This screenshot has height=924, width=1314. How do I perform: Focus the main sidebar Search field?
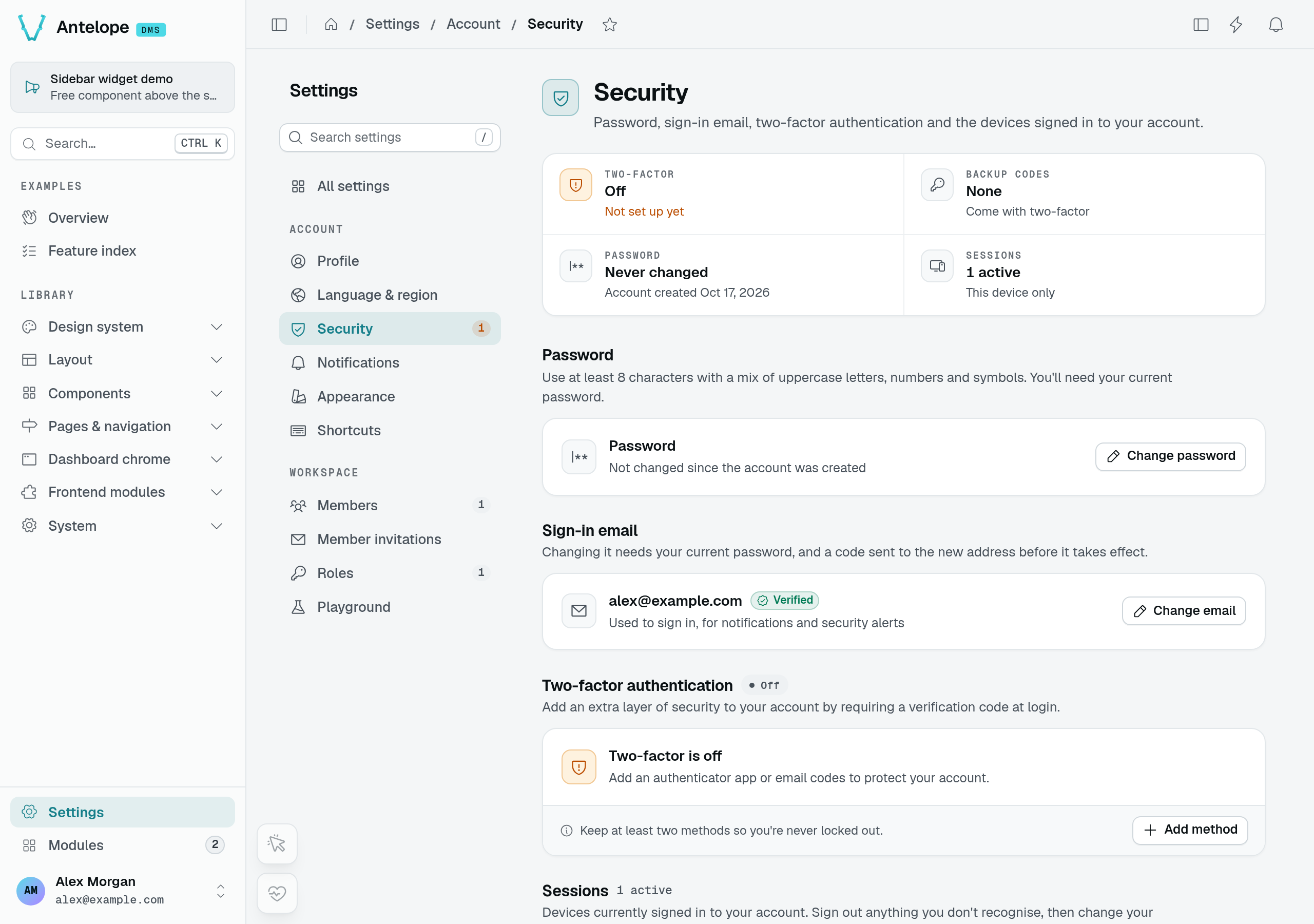123,144
